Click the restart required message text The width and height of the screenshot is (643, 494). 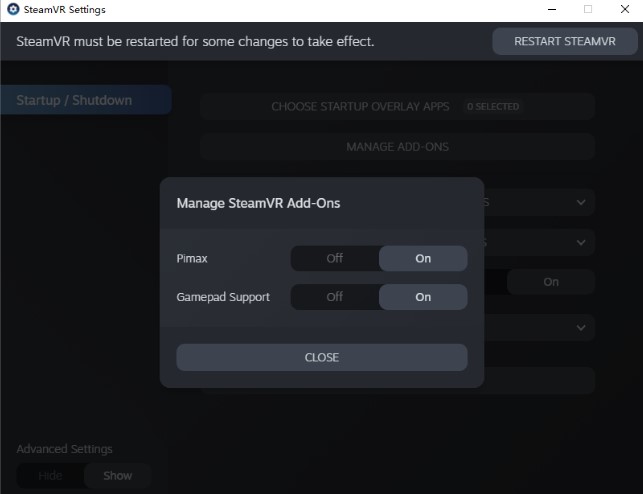[x=195, y=41]
